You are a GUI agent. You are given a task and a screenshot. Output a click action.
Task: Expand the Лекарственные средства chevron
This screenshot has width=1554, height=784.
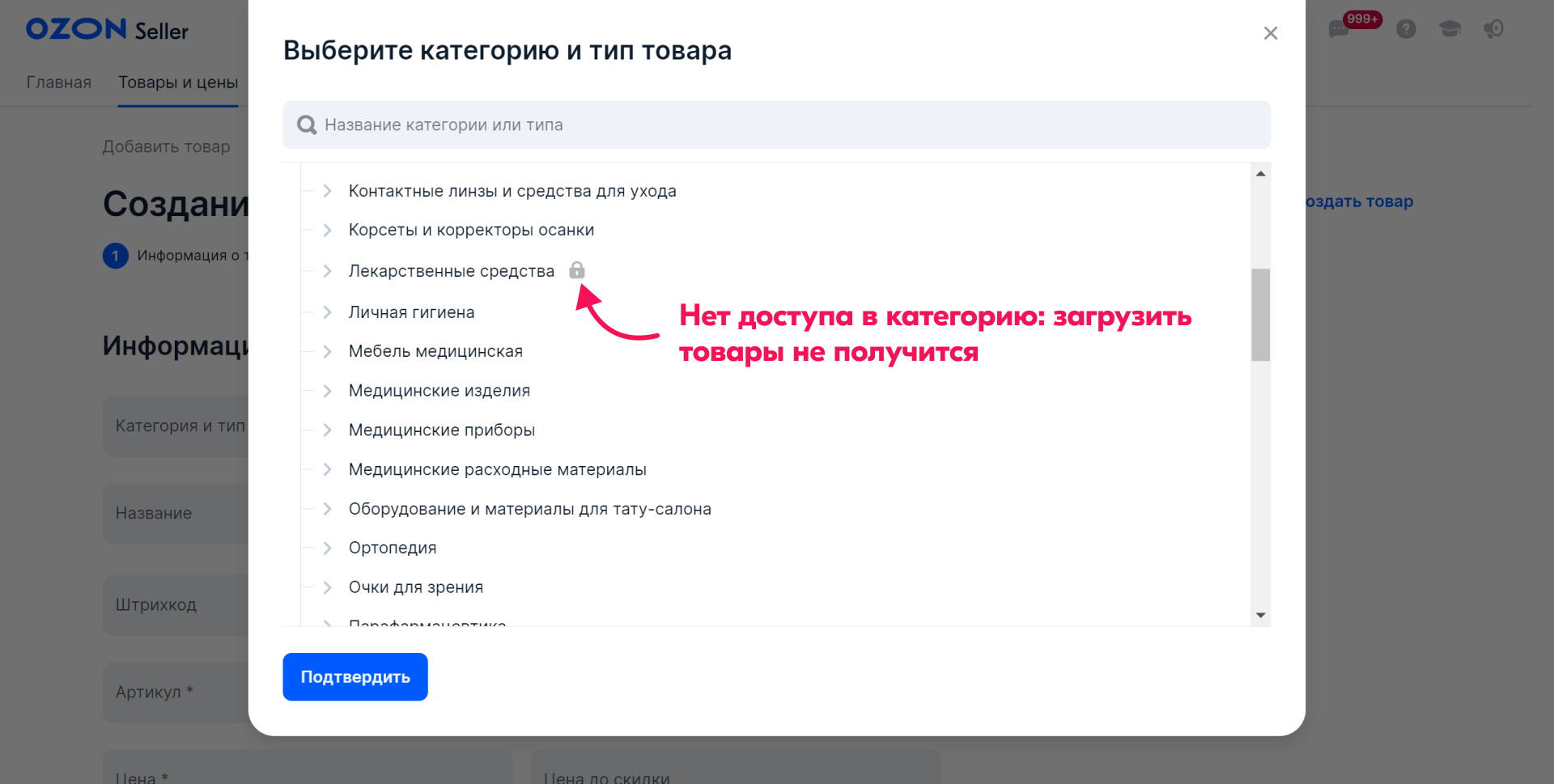pyautogui.click(x=327, y=271)
